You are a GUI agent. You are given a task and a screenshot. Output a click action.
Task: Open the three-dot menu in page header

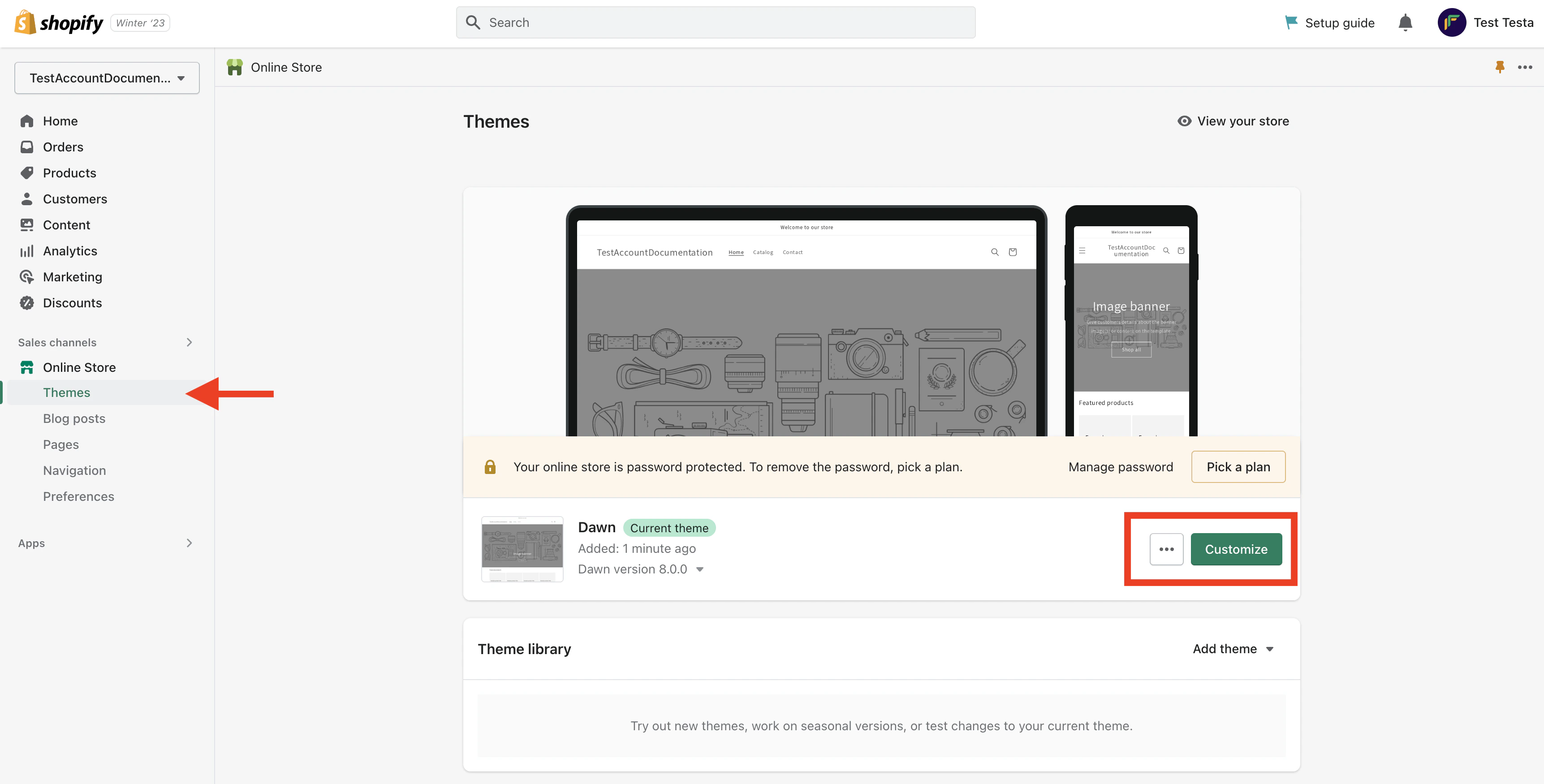click(x=1525, y=67)
